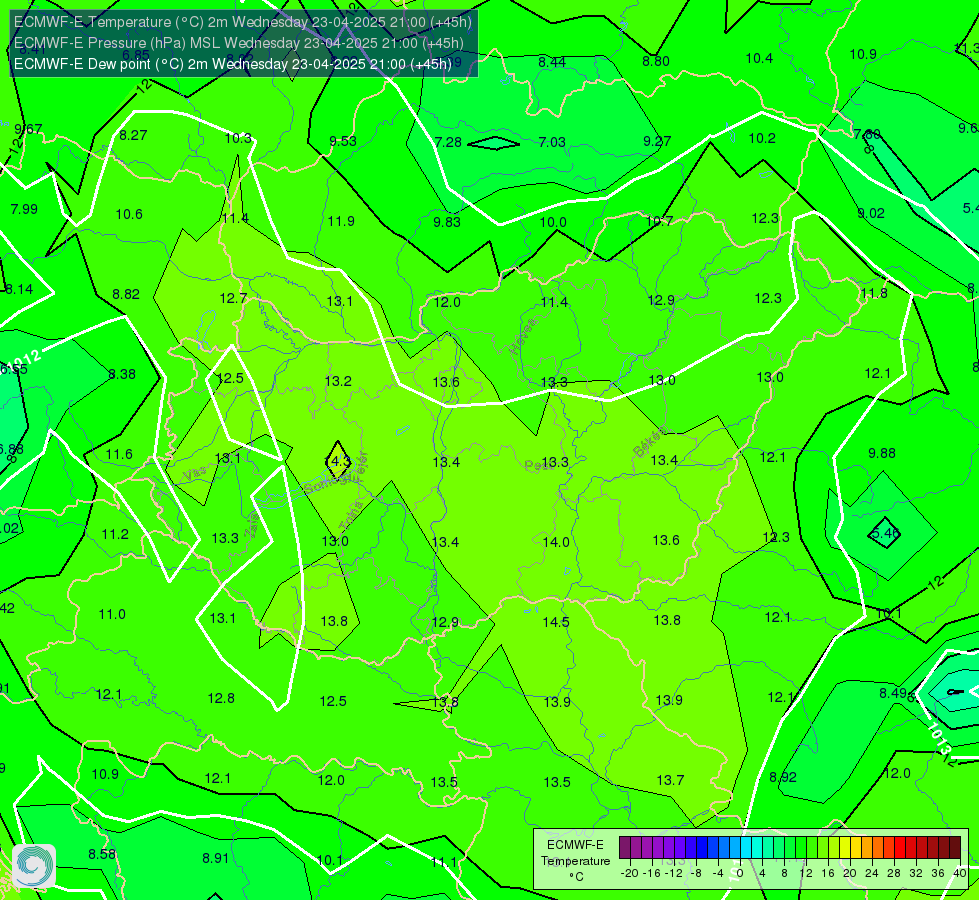
Task: Select the ECMWF-E Temperature 2m layer title
Action: 242,22
